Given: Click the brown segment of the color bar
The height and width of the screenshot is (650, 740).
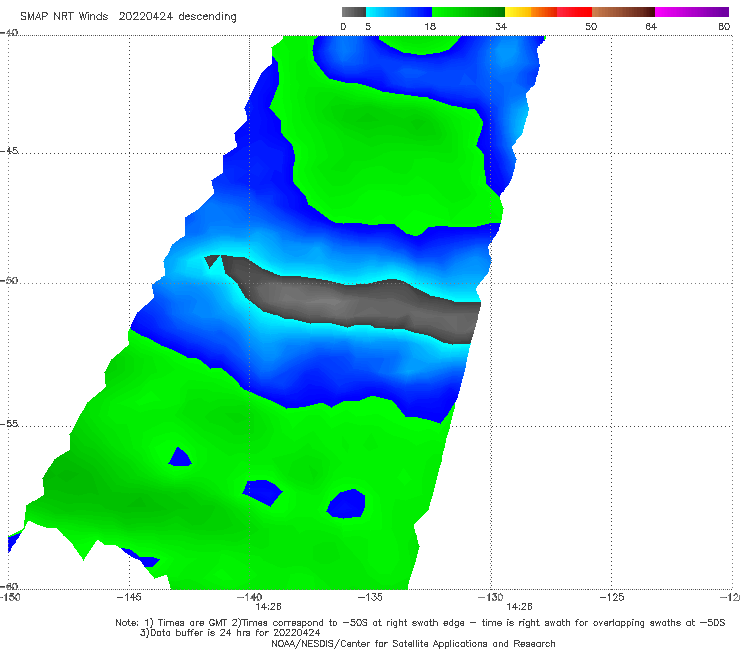Looking at the screenshot, I should (623, 12).
